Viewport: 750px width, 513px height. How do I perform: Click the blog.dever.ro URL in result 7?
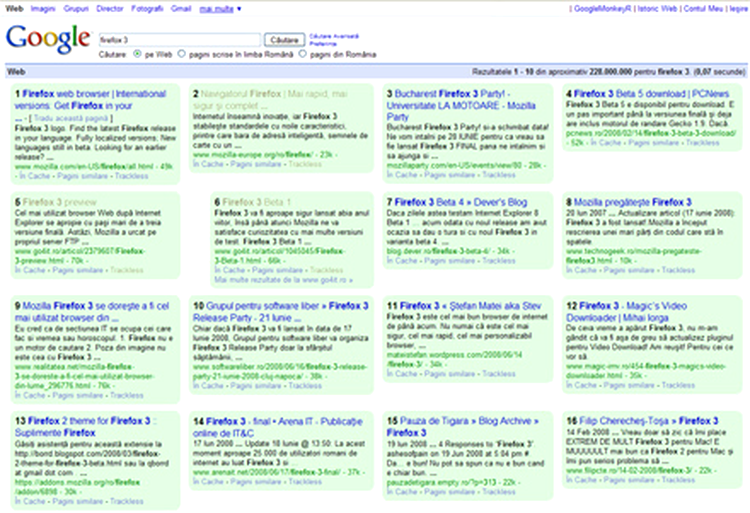click(438, 251)
